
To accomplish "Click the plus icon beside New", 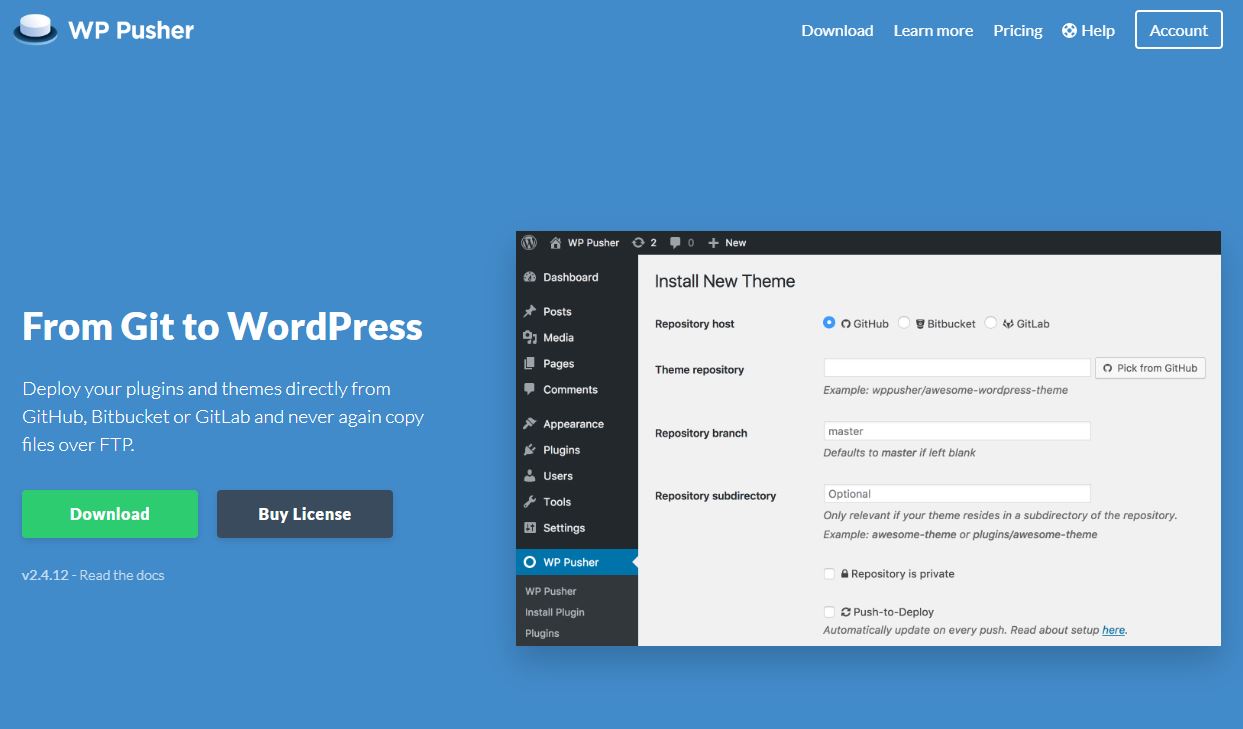I will coord(713,243).
